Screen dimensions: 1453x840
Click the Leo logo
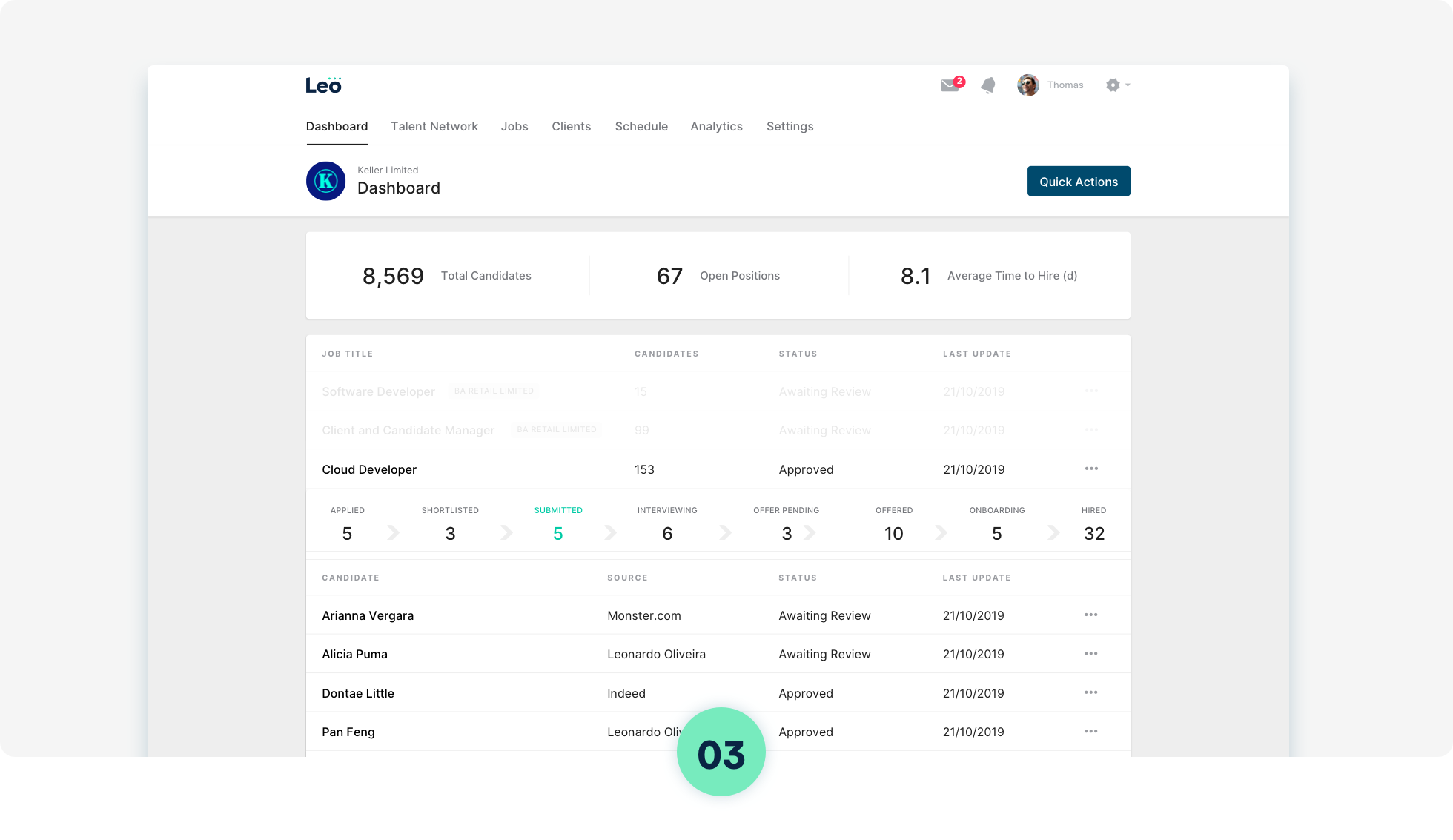(x=323, y=85)
